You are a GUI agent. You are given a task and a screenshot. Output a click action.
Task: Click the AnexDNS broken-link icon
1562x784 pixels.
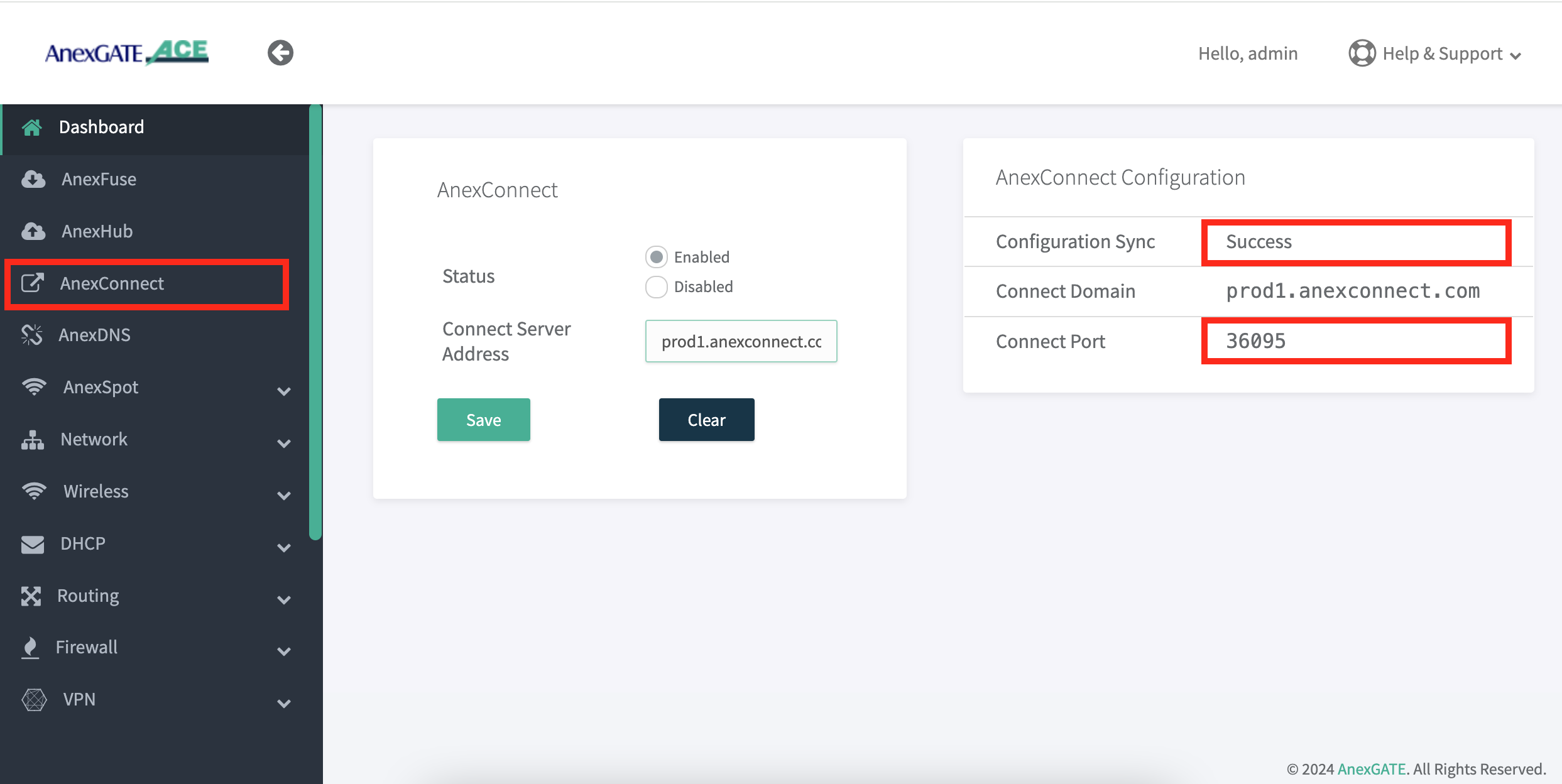[32, 335]
